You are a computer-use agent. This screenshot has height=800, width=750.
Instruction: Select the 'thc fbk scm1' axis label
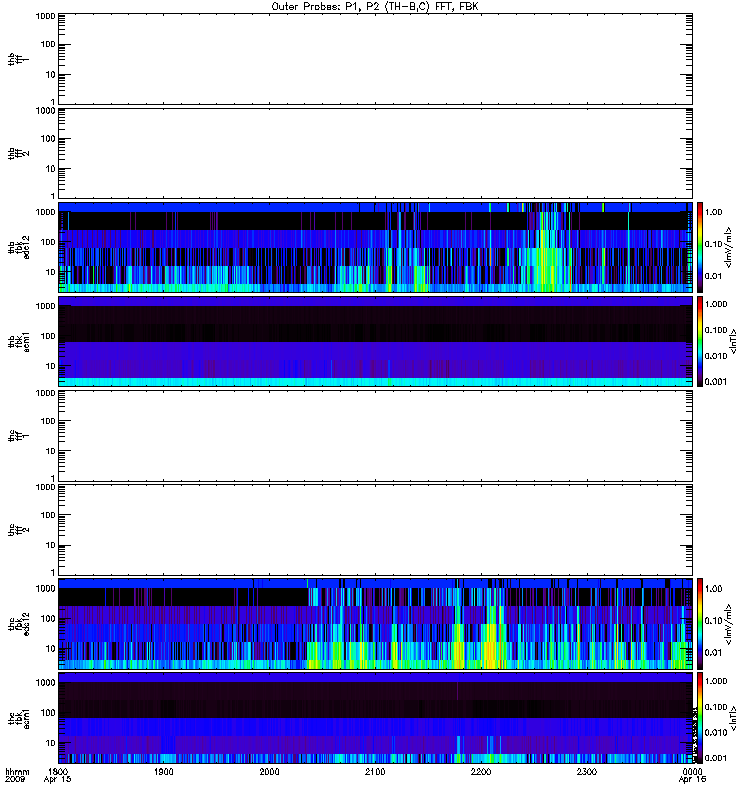pos(19,718)
